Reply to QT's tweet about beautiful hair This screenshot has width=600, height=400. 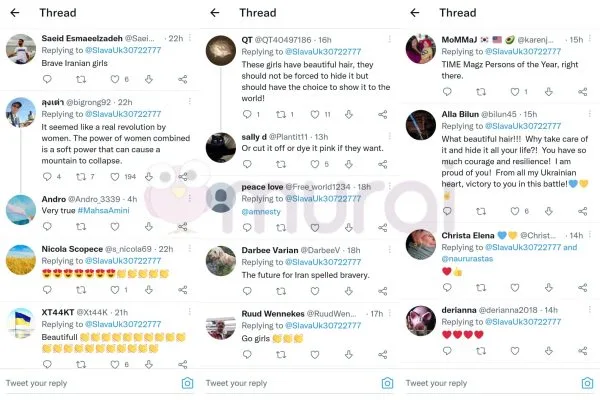click(247, 114)
